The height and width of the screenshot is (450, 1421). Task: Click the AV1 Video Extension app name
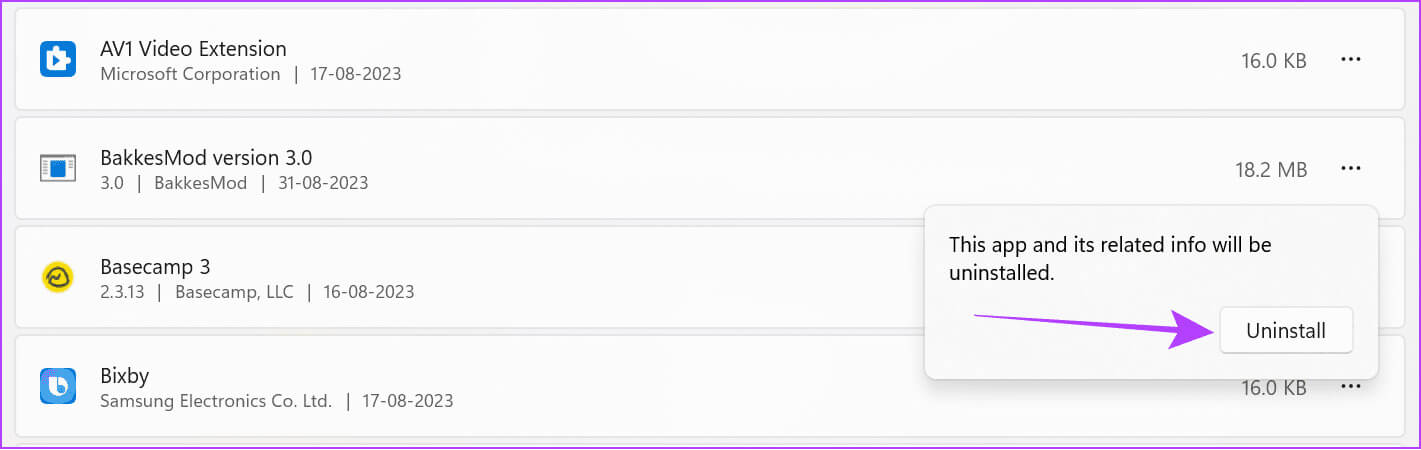click(194, 48)
